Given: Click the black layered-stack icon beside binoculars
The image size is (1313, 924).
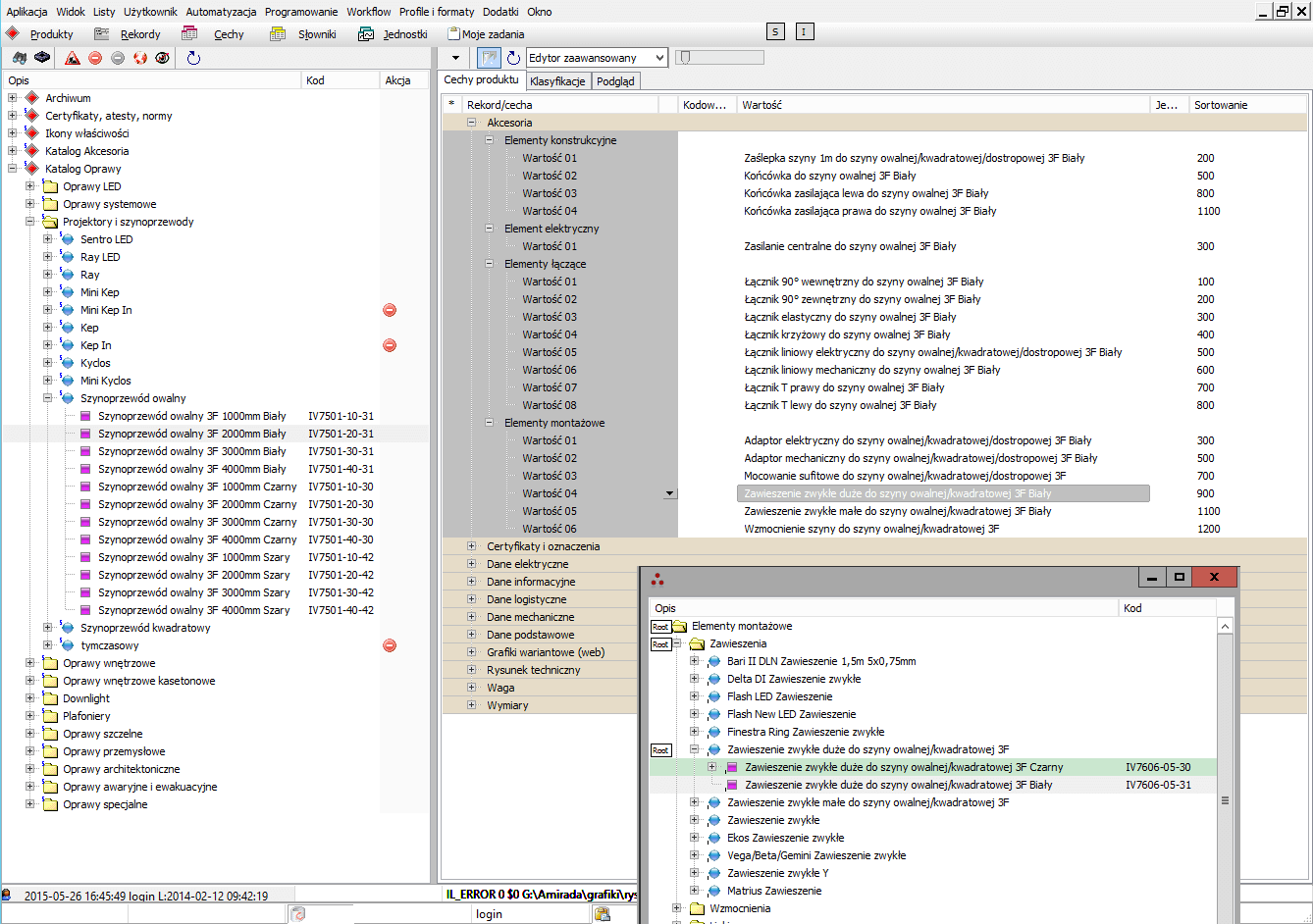Looking at the screenshot, I should (x=41, y=58).
